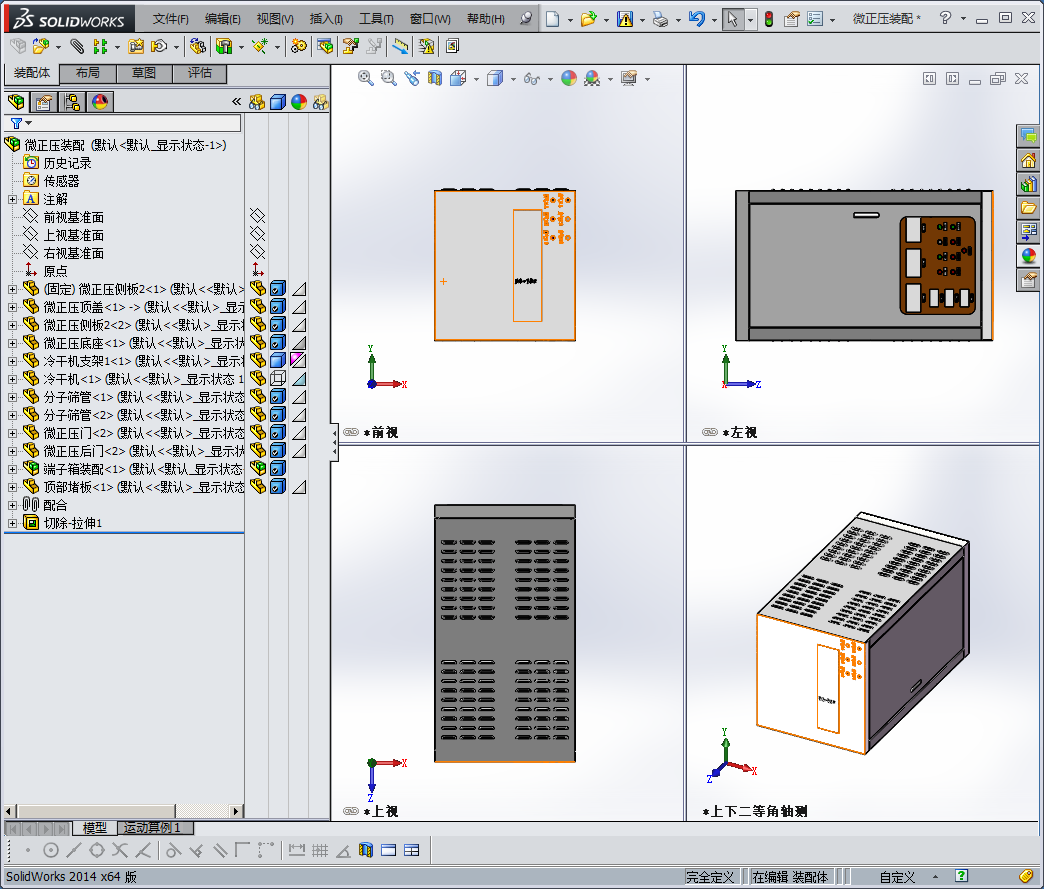
Task: Select 端子箱装配<1> in the feature tree
Action: pyautogui.click(x=84, y=469)
